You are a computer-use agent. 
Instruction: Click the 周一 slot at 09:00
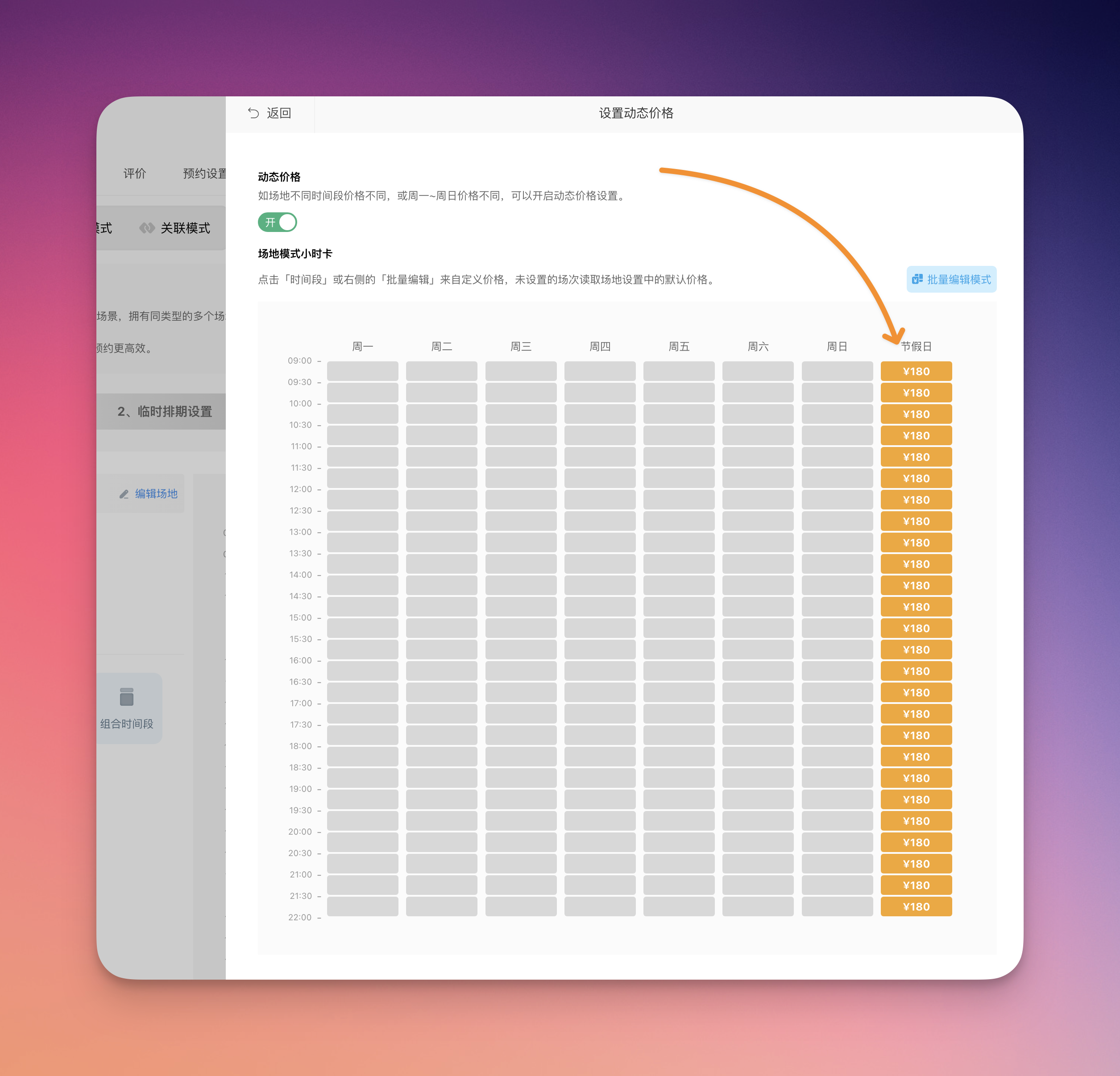[362, 372]
